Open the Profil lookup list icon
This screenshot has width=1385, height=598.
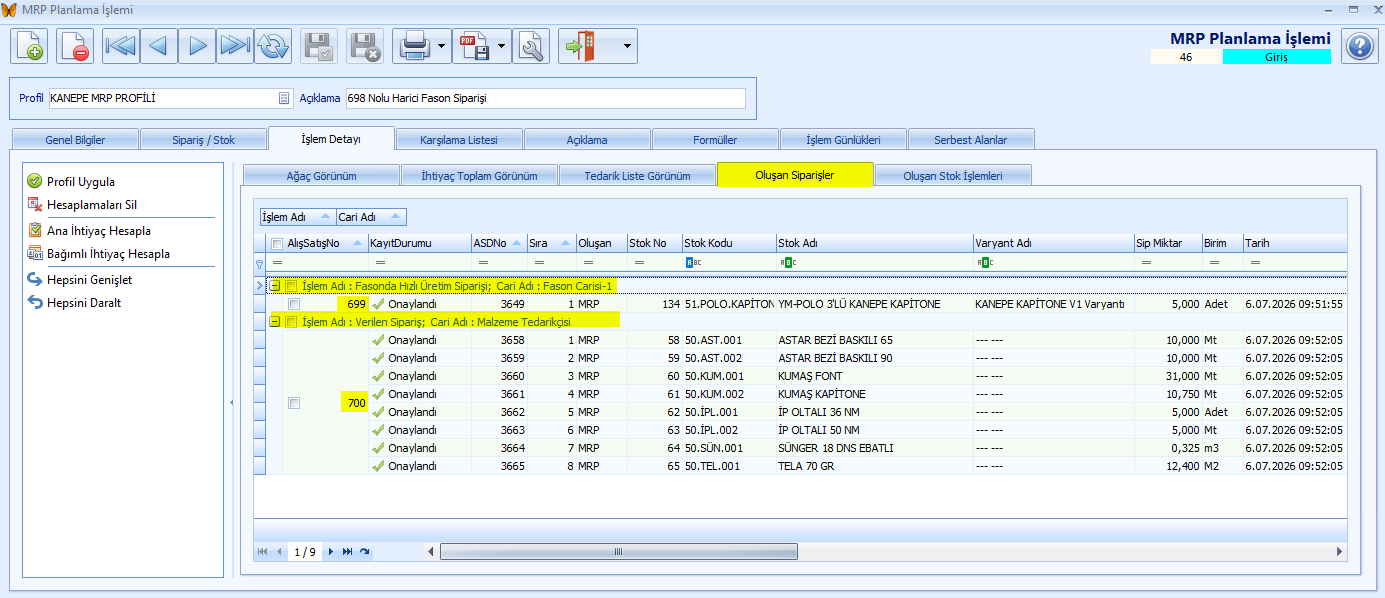pos(283,98)
